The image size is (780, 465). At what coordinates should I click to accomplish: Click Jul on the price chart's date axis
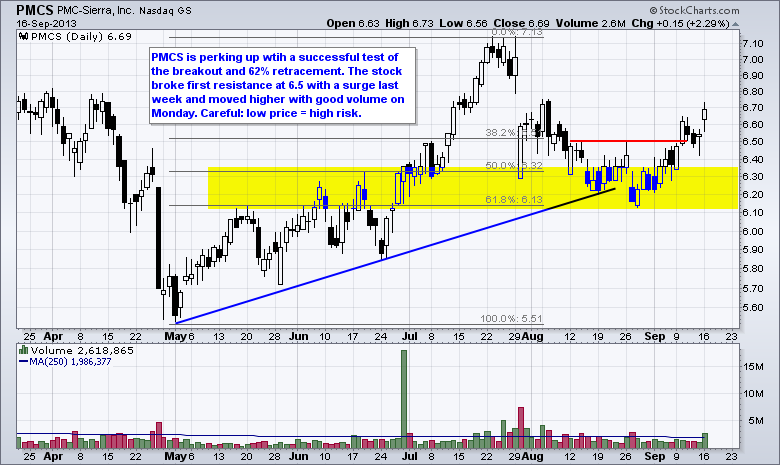click(x=409, y=336)
